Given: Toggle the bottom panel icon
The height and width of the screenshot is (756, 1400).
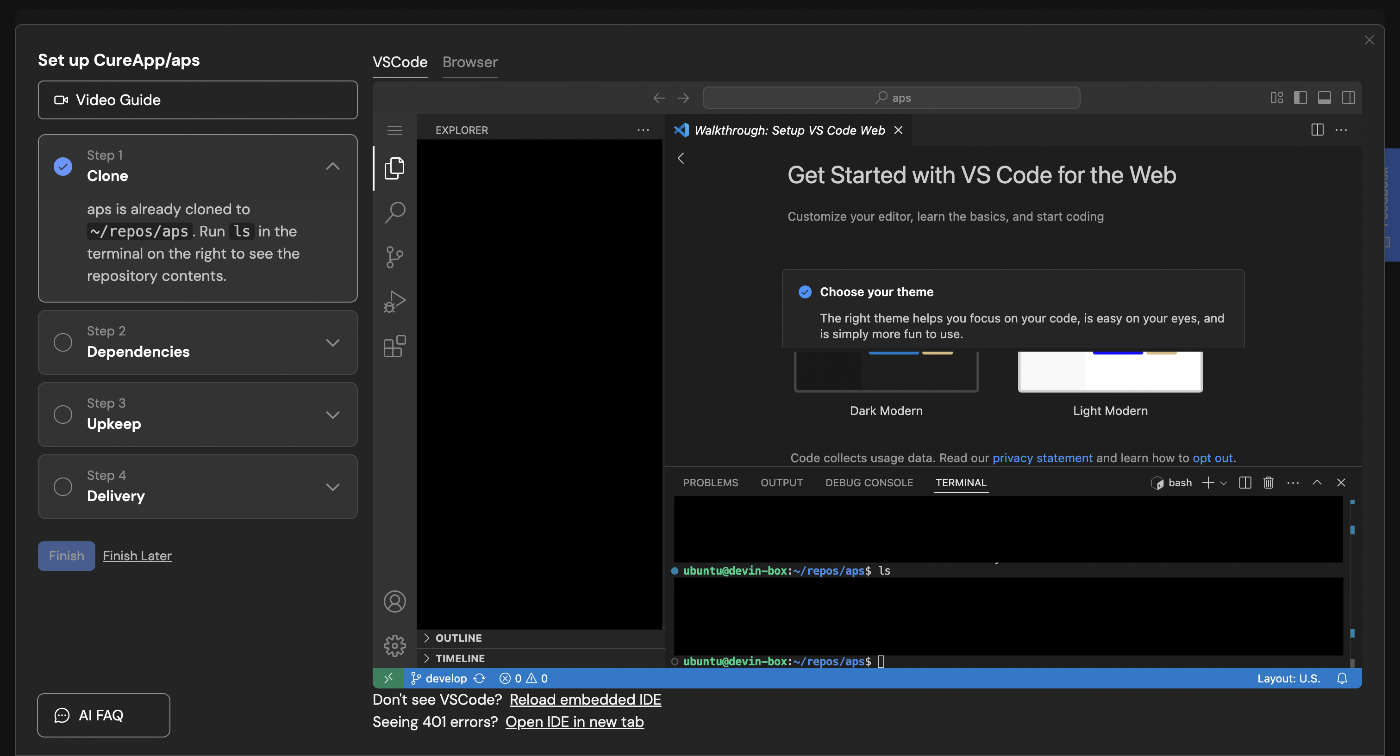Looking at the screenshot, I should [1325, 98].
